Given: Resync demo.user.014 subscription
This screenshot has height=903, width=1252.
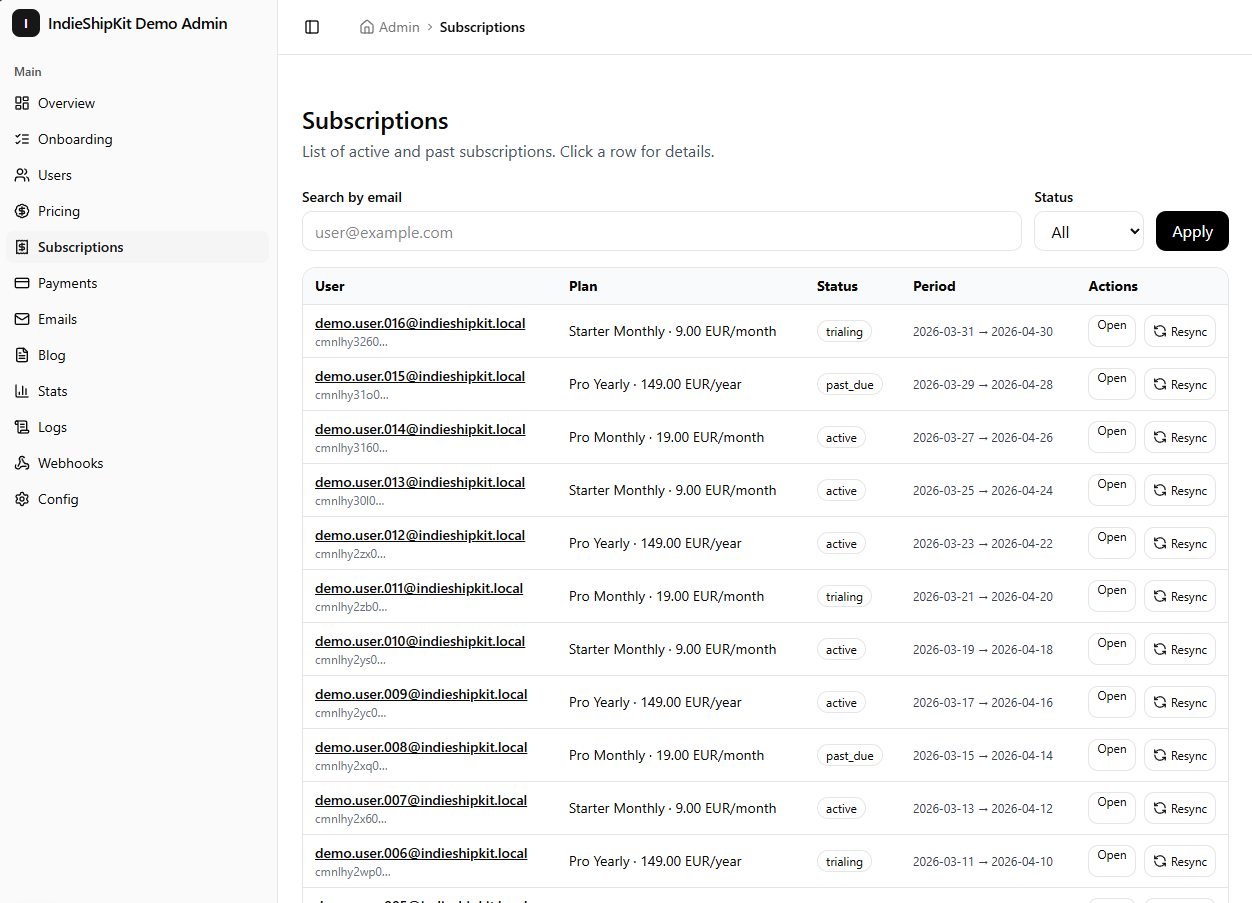Looking at the screenshot, I should point(1180,437).
